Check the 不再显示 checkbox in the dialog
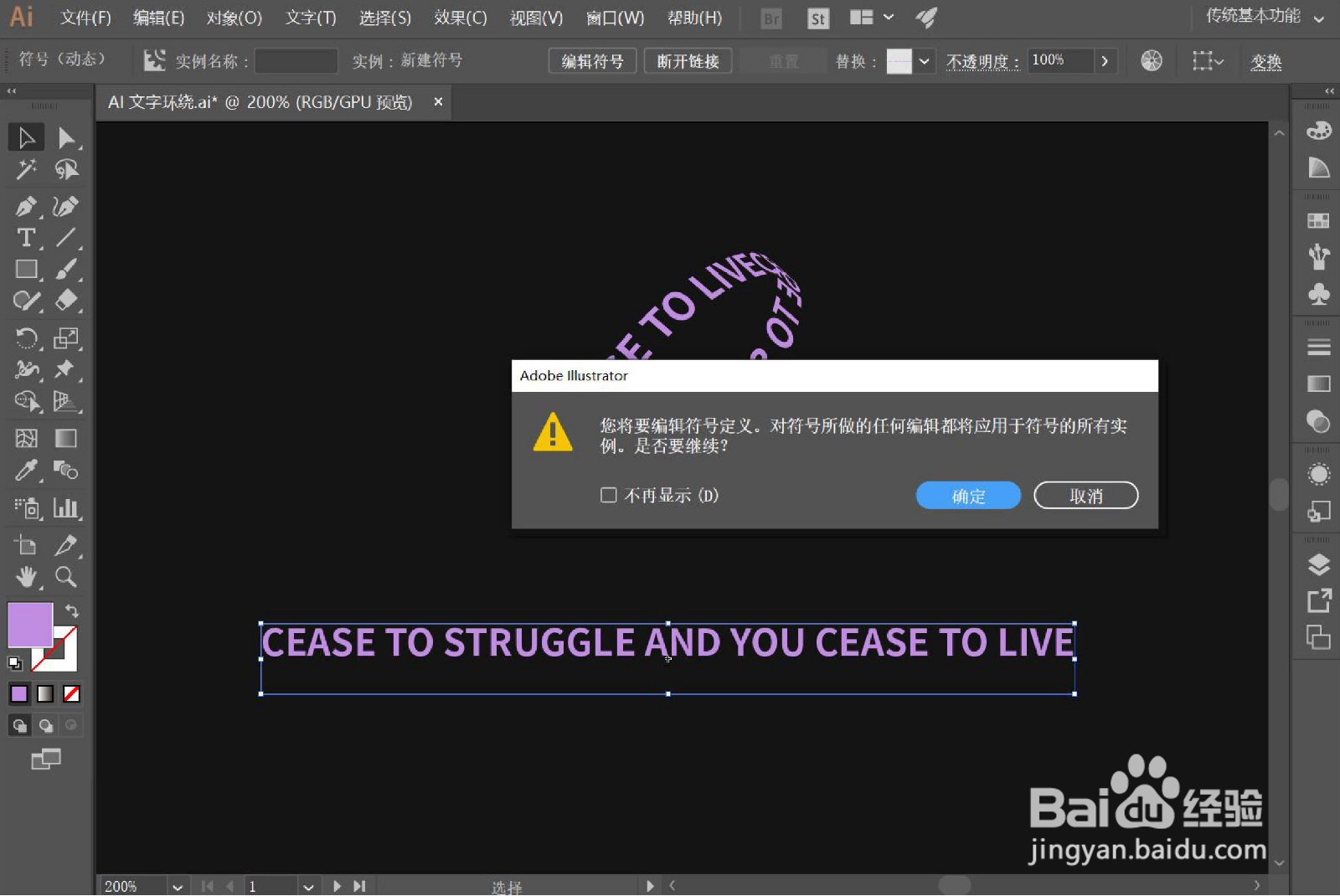This screenshot has height=896, width=1340. point(608,495)
